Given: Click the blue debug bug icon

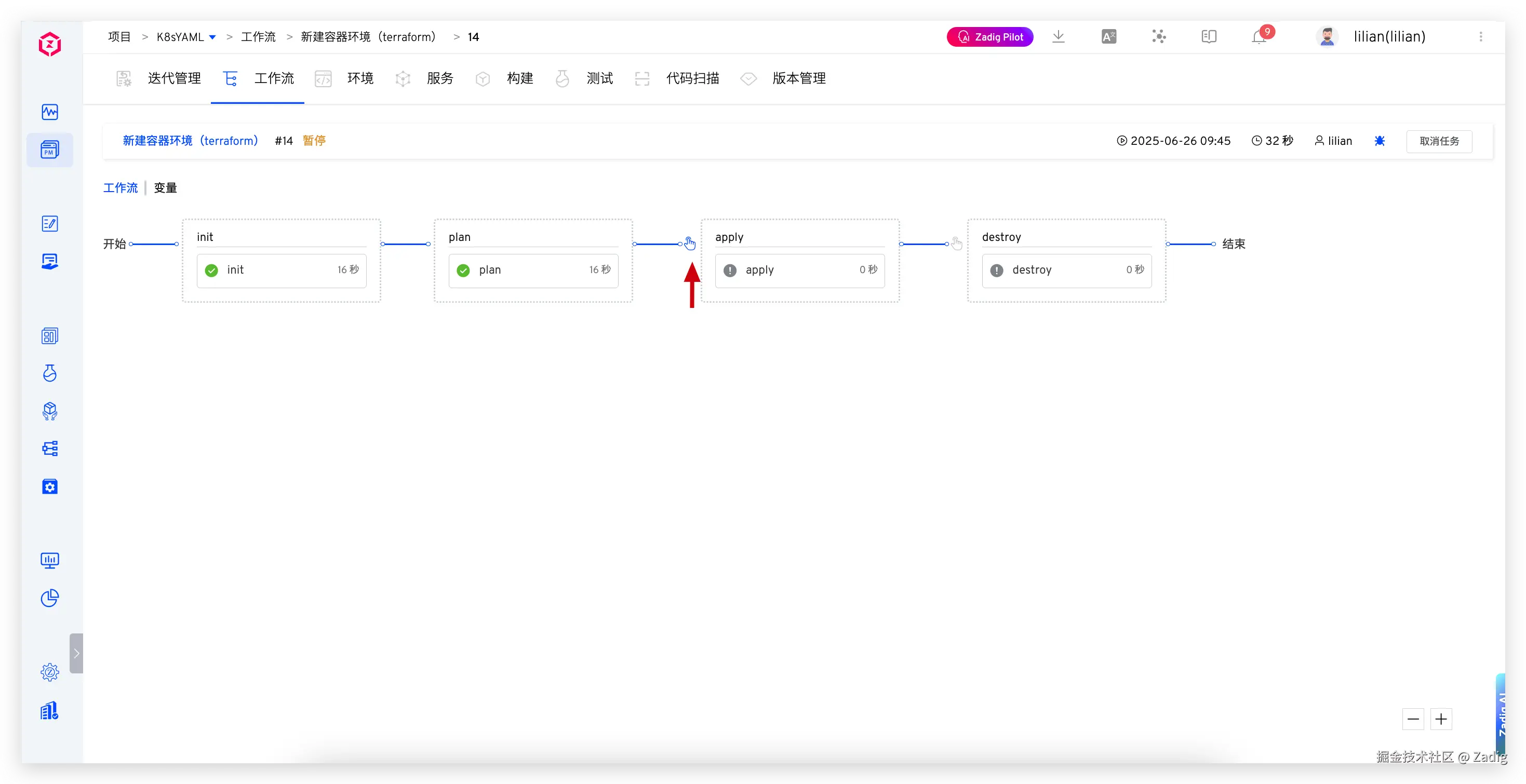Looking at the screenshot, I should pyautogui.click(x=1380, y=141).
